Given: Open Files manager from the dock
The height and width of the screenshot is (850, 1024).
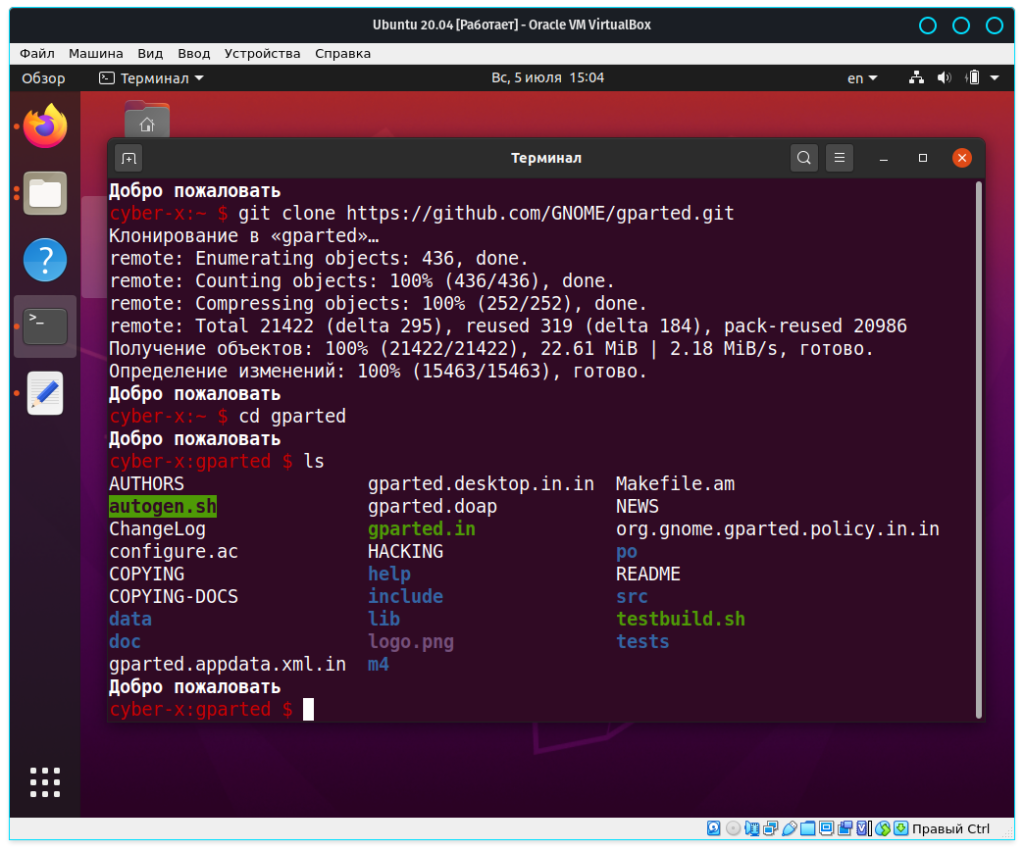Looking at the screenshot, I should coord(45,193).
